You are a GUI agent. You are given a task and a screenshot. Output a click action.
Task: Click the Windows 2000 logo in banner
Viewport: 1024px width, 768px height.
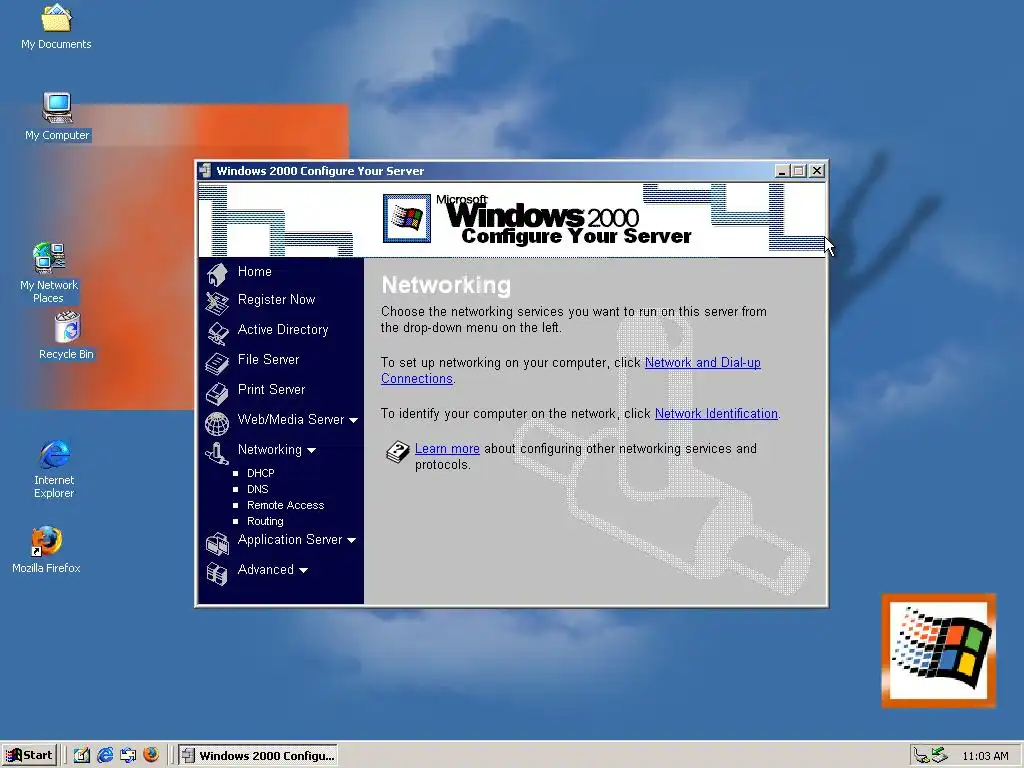(x=407, y=218)
